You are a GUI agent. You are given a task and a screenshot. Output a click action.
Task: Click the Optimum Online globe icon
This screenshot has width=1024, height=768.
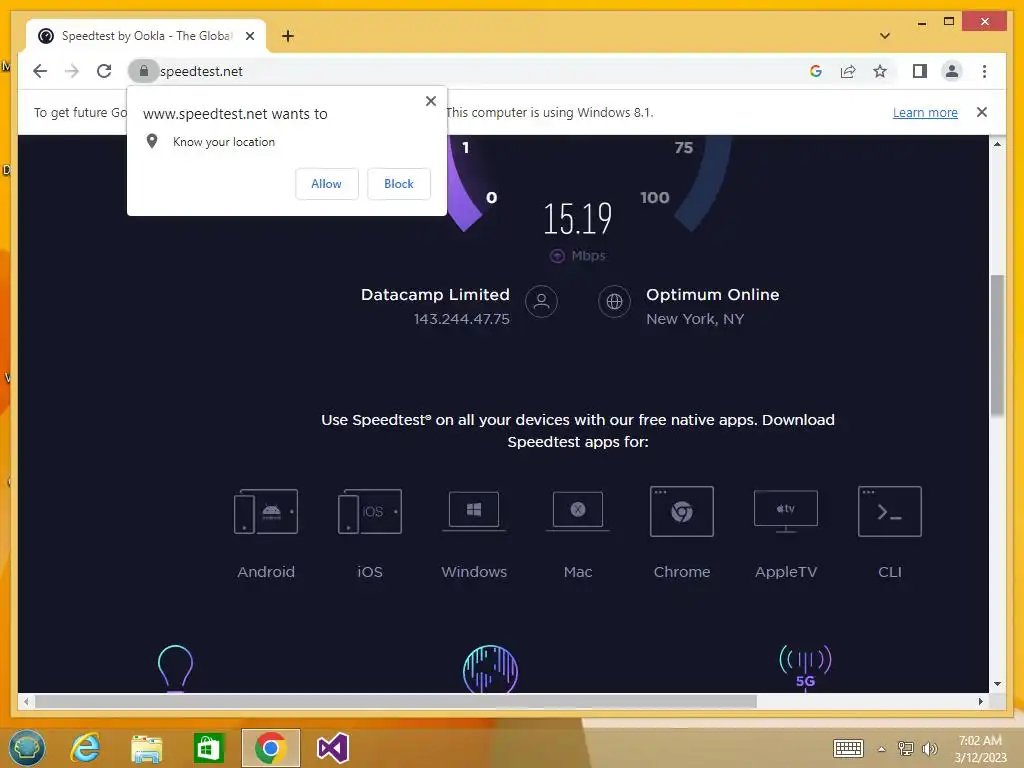[615, 302]
